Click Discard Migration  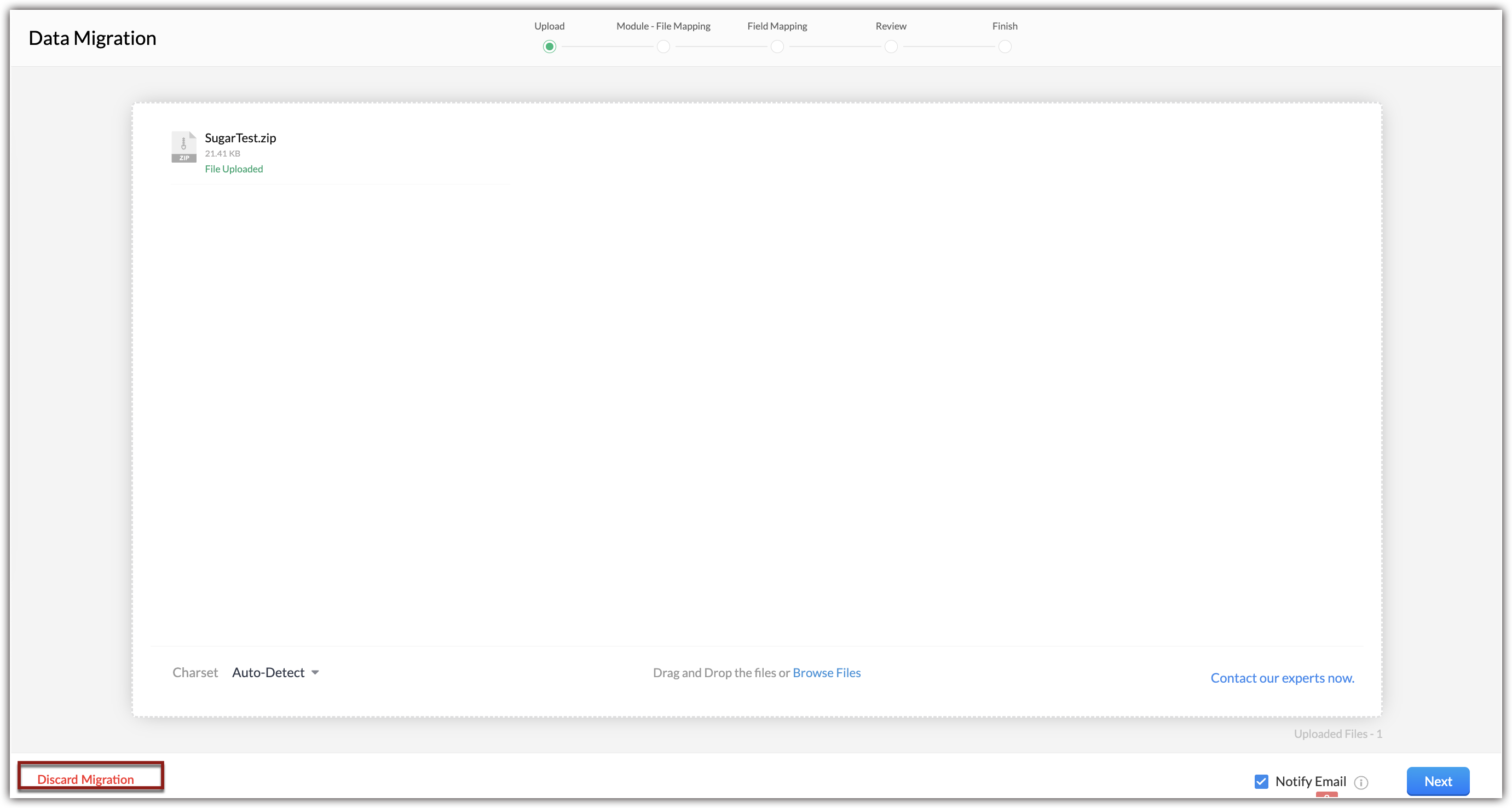86,778
